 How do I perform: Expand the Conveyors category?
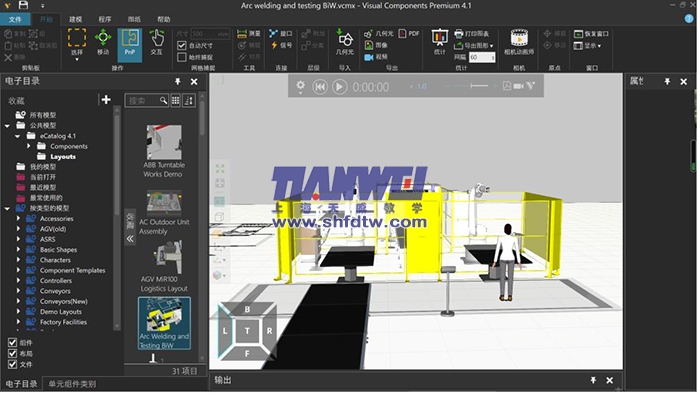pos(18,291)
